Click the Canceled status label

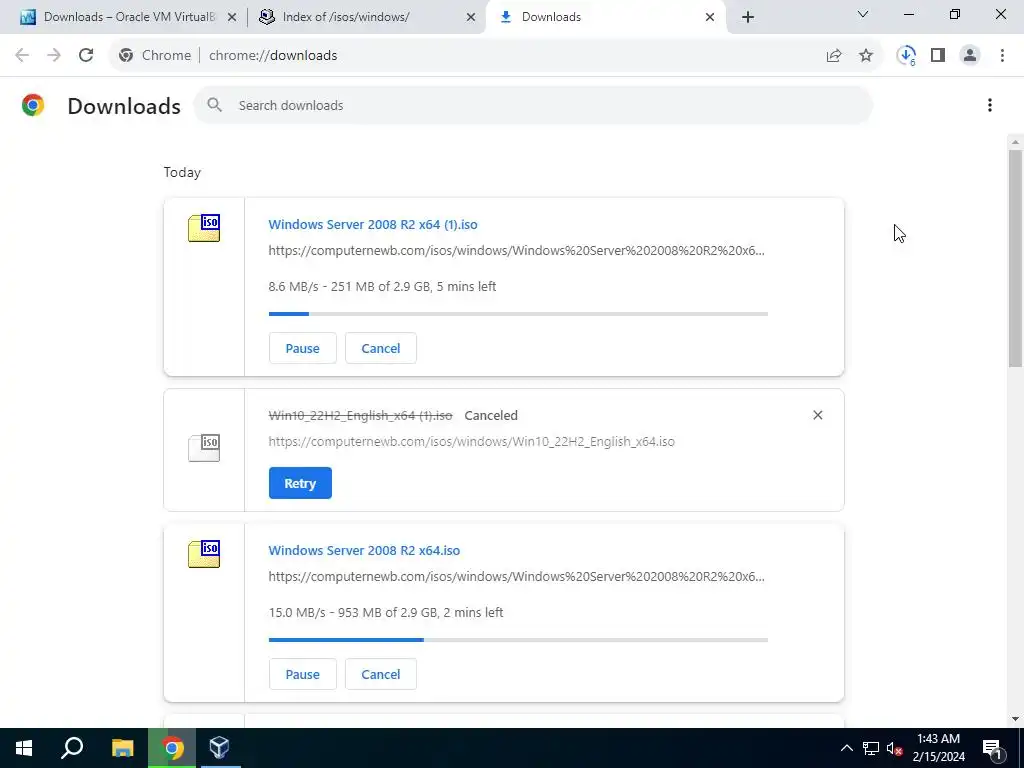[491, 415]
